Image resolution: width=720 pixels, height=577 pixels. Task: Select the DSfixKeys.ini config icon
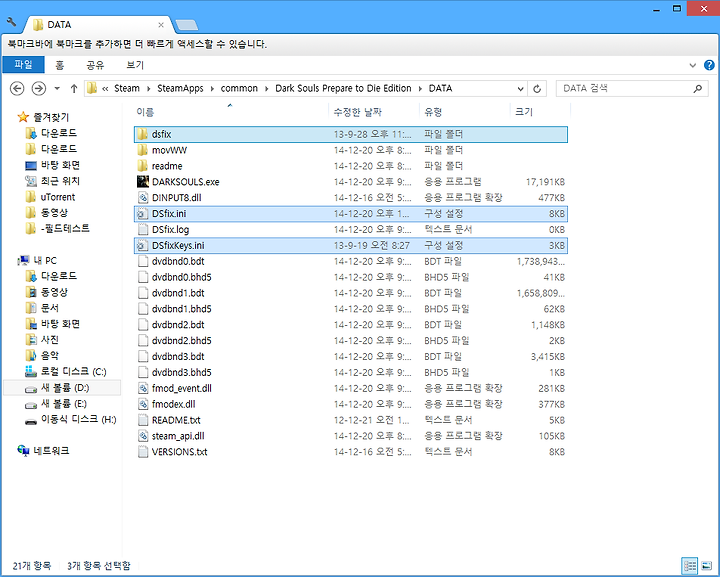pyautogui.click(x=143, y=245)
